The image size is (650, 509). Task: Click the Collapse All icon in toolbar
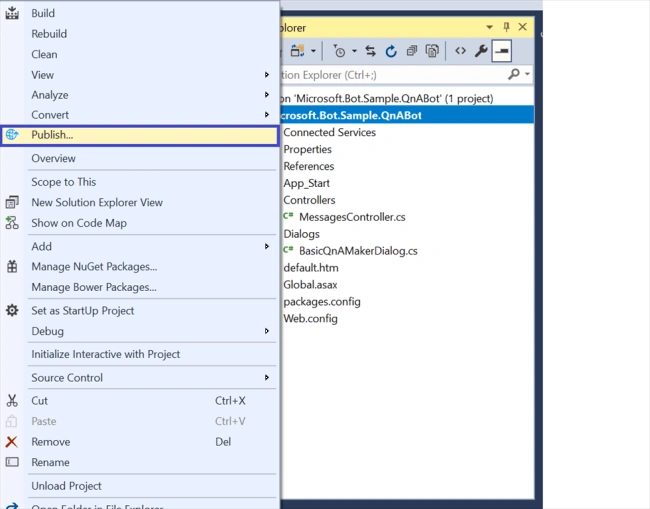pyautogui.click(x=412, y=51)
